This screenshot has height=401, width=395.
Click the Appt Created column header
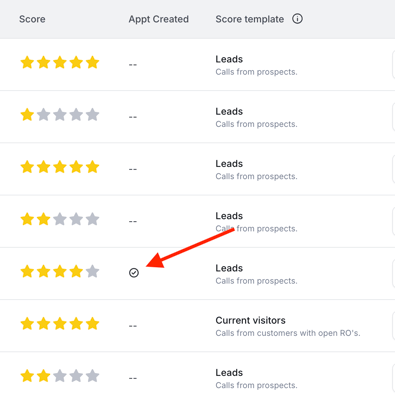click(x=159, y=19)
